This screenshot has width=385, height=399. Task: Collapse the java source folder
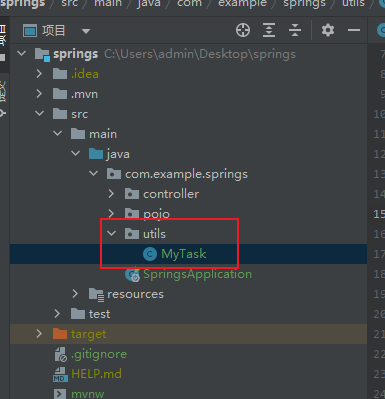point(76,154)
